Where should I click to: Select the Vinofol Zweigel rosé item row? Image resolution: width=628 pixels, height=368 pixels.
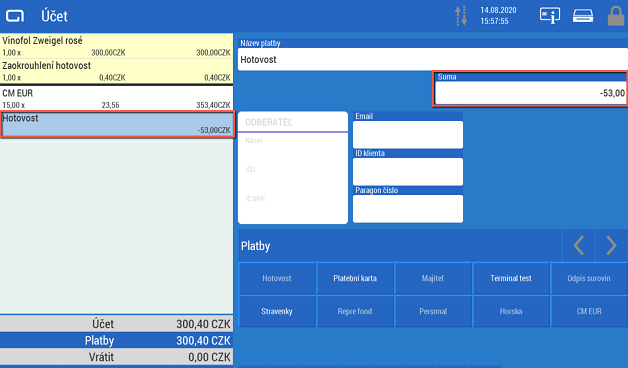[x=116, y=46]
